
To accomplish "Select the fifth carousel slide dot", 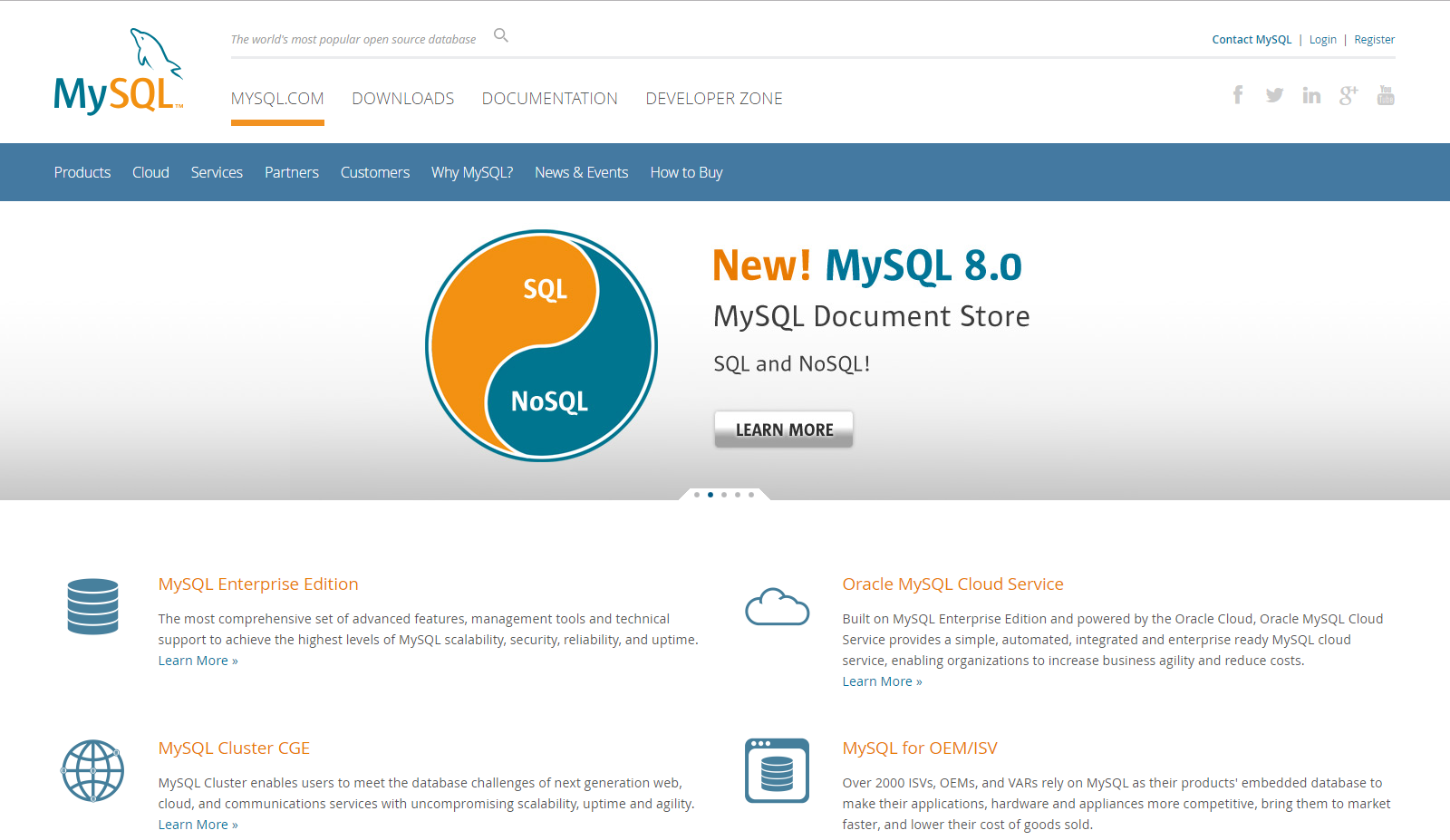I will (751, 495).
